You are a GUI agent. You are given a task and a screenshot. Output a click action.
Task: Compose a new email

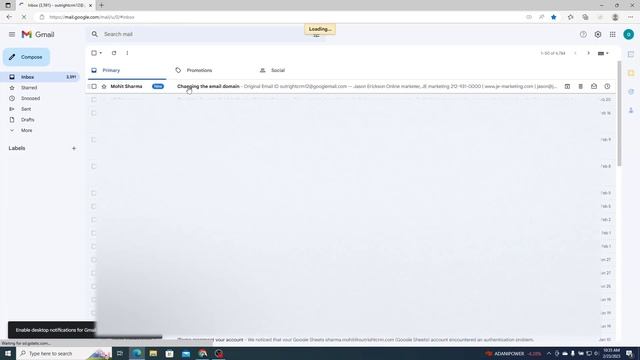[27, 57]
